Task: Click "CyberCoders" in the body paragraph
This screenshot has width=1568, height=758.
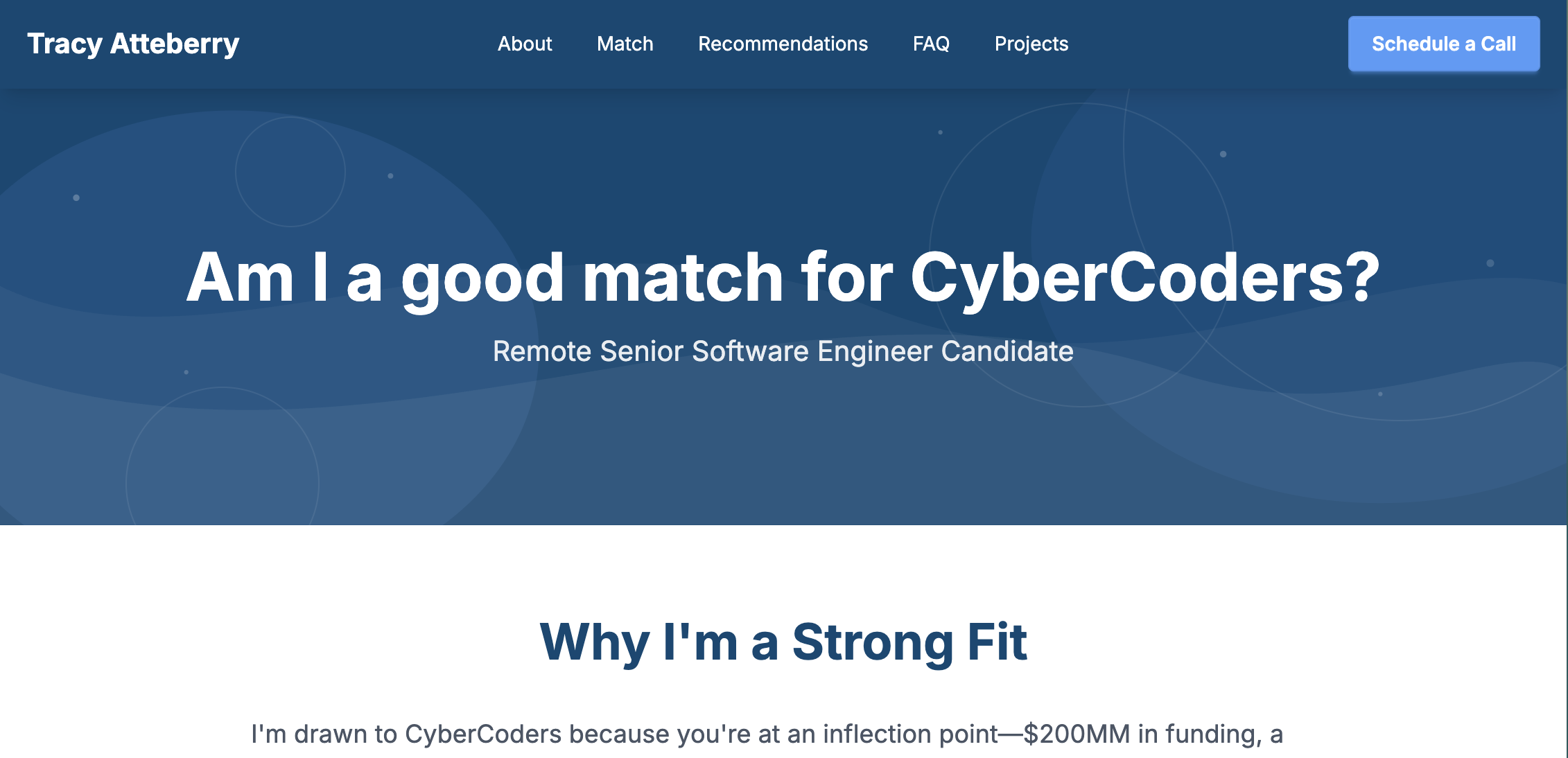Action: coord(482,734)
